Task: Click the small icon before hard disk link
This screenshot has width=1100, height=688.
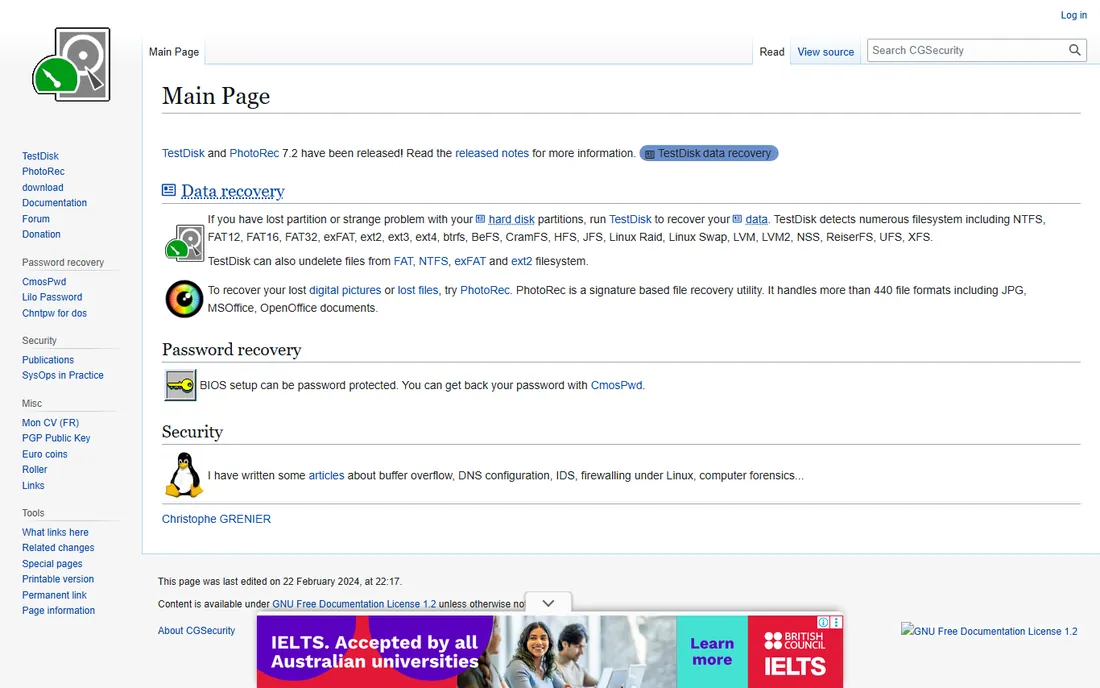Action: click(481, 219)
